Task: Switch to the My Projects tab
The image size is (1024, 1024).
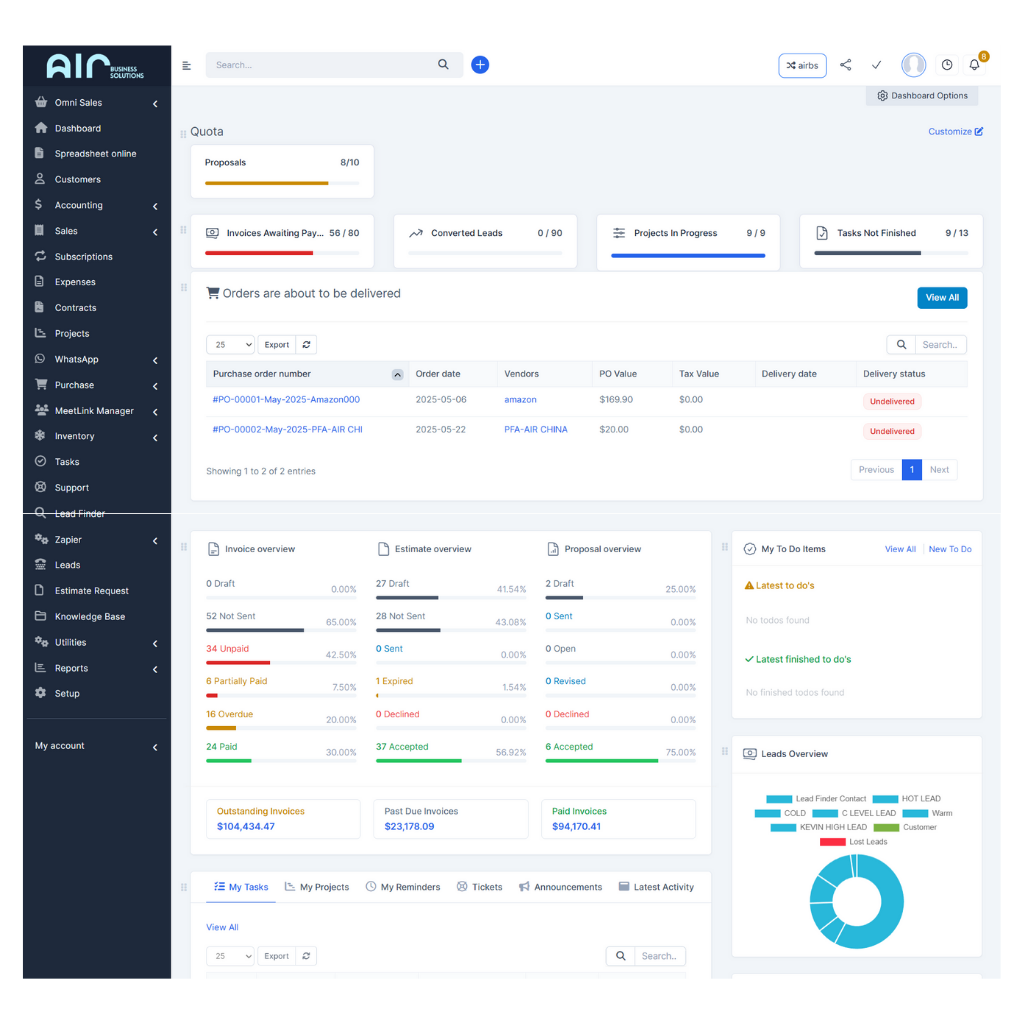Action: tap(317, 887)
